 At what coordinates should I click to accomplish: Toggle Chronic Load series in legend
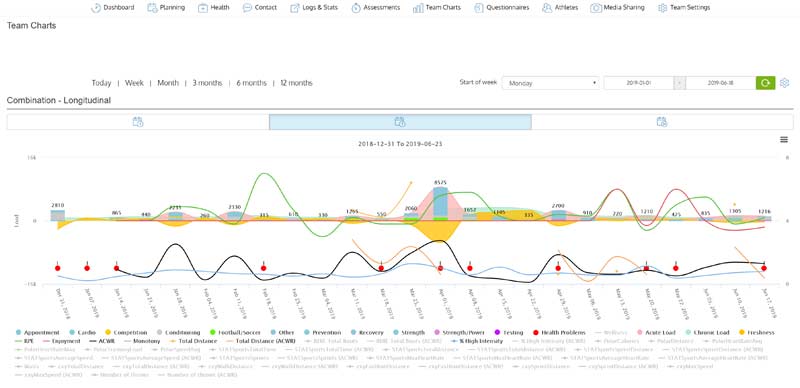709,332
